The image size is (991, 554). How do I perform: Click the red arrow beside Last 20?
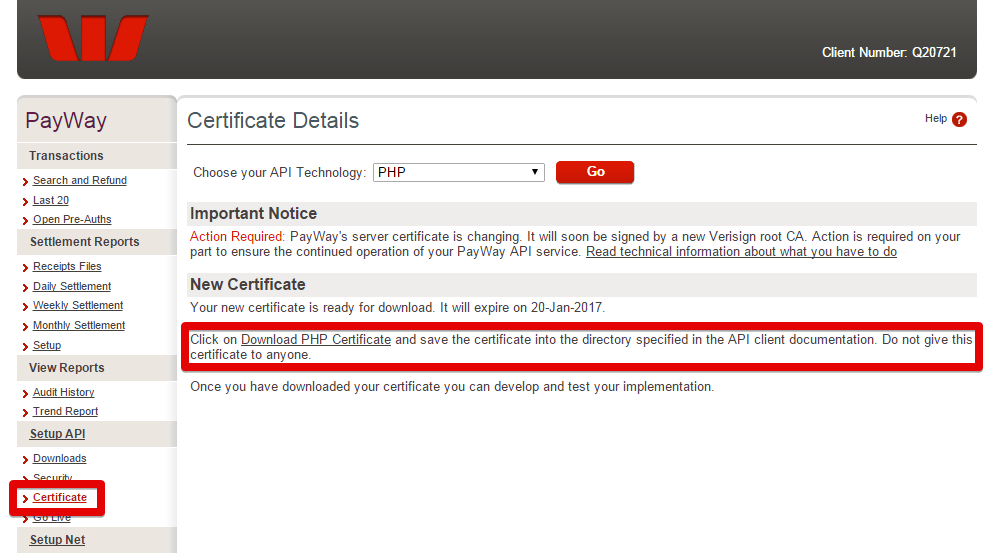[x=25, y=202]
